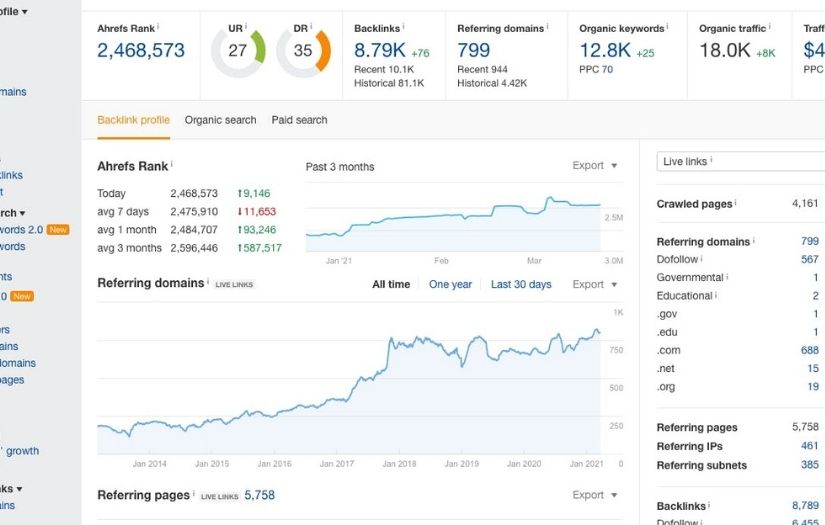Screen dimensions: 825x525
Task: Switch to the Organic search tab
Action: point(220,120)
